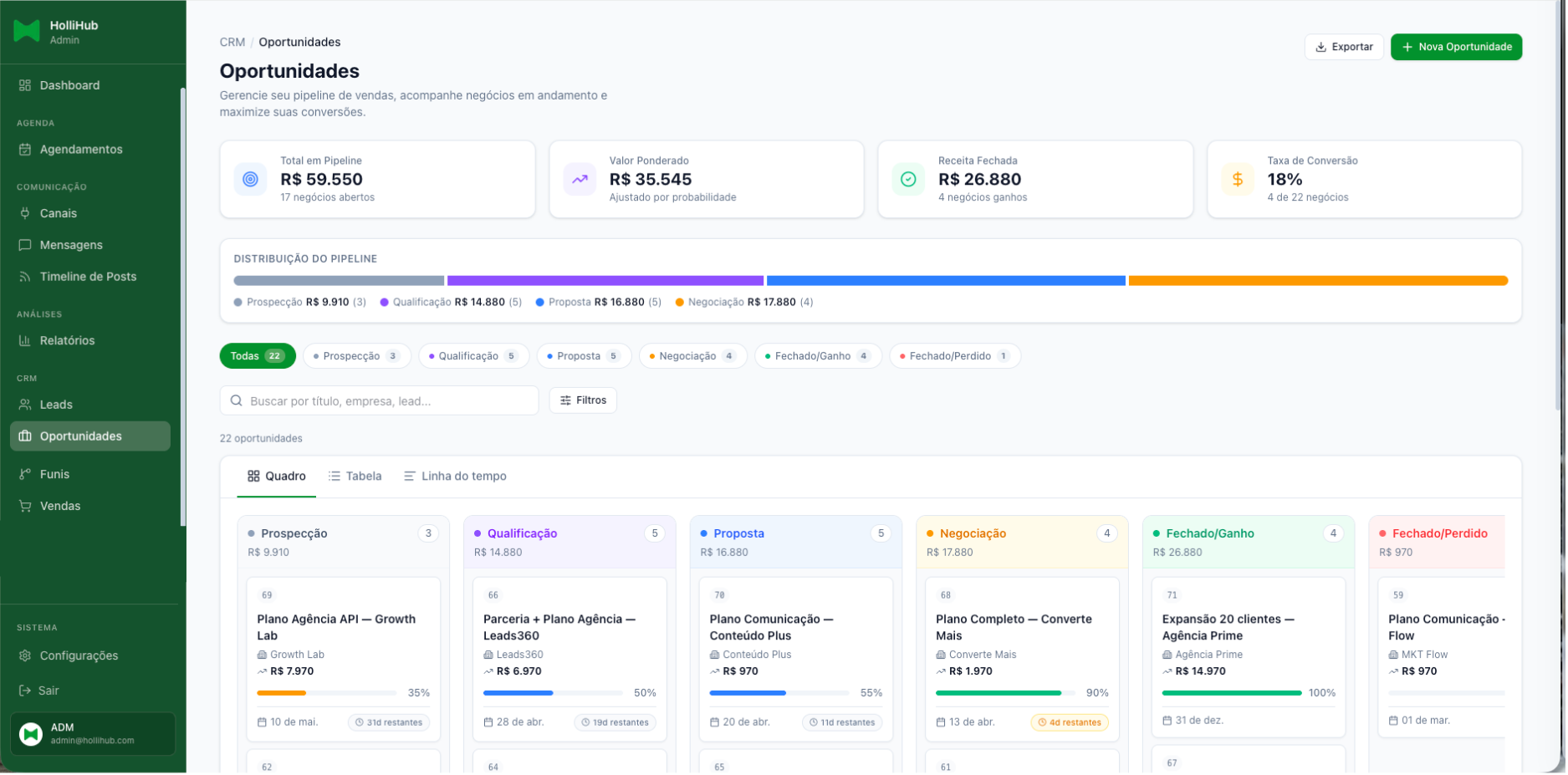1568x775 pixels.
Task: Open Relatórios analytics page
Action: [x=67, y=340]
